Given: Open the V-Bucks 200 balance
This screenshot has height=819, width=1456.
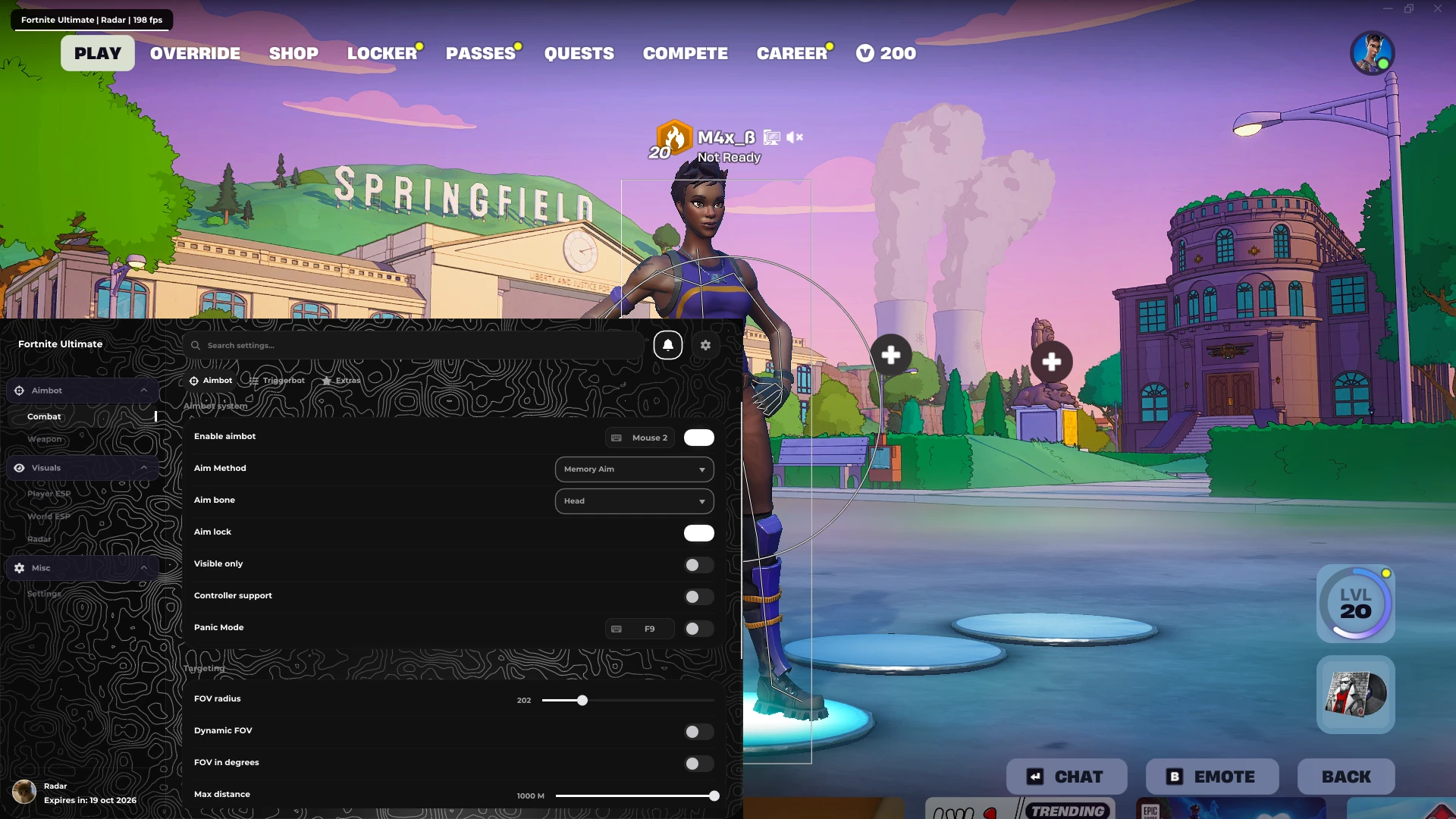Looking at the screenshot, I should tap(886, 53).
